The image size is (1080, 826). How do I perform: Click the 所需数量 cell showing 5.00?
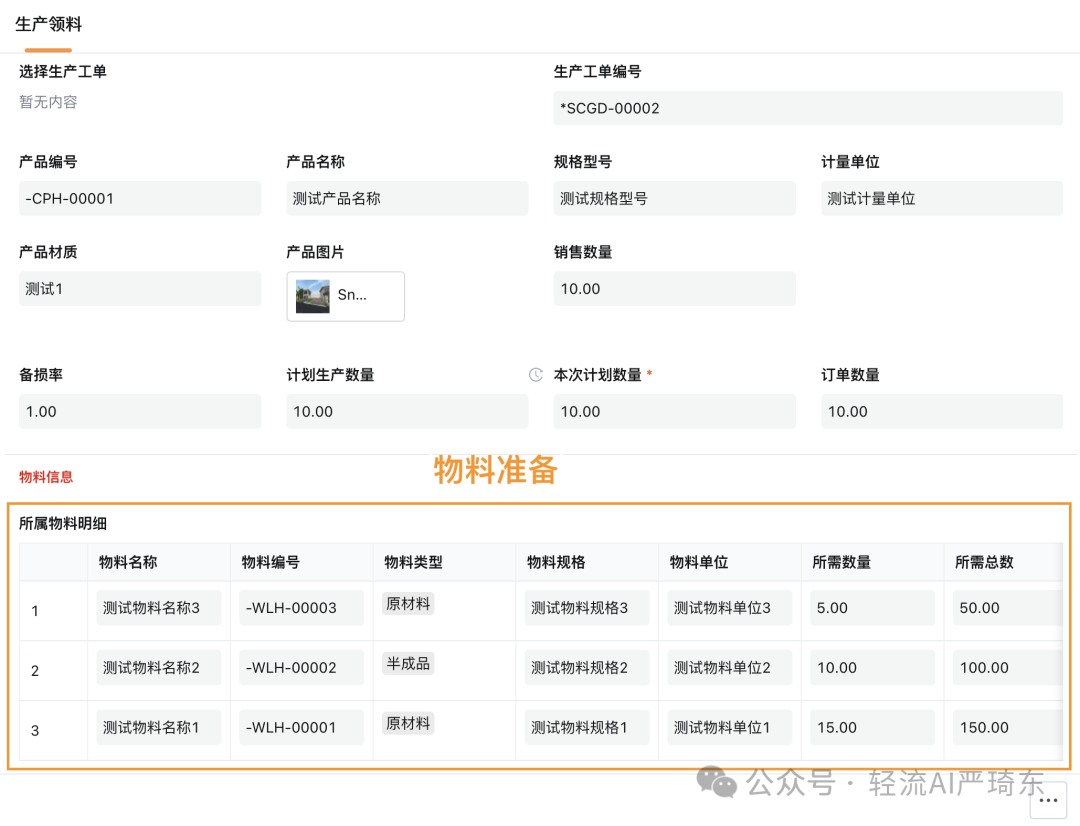(x=871, y=607)
